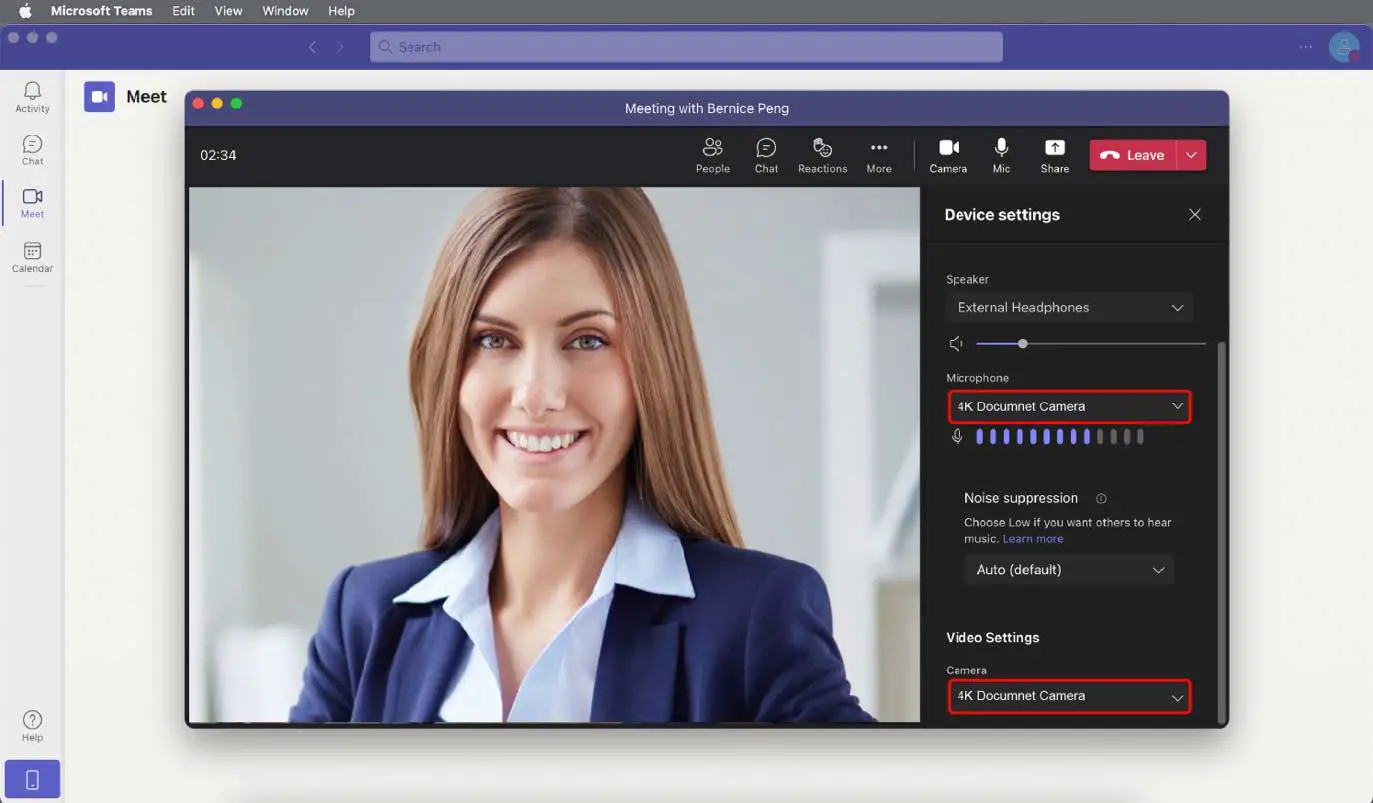Mute the Mic in meeting toolbar
This screenshot has height=803, width=1373.
pos(1001,155)
